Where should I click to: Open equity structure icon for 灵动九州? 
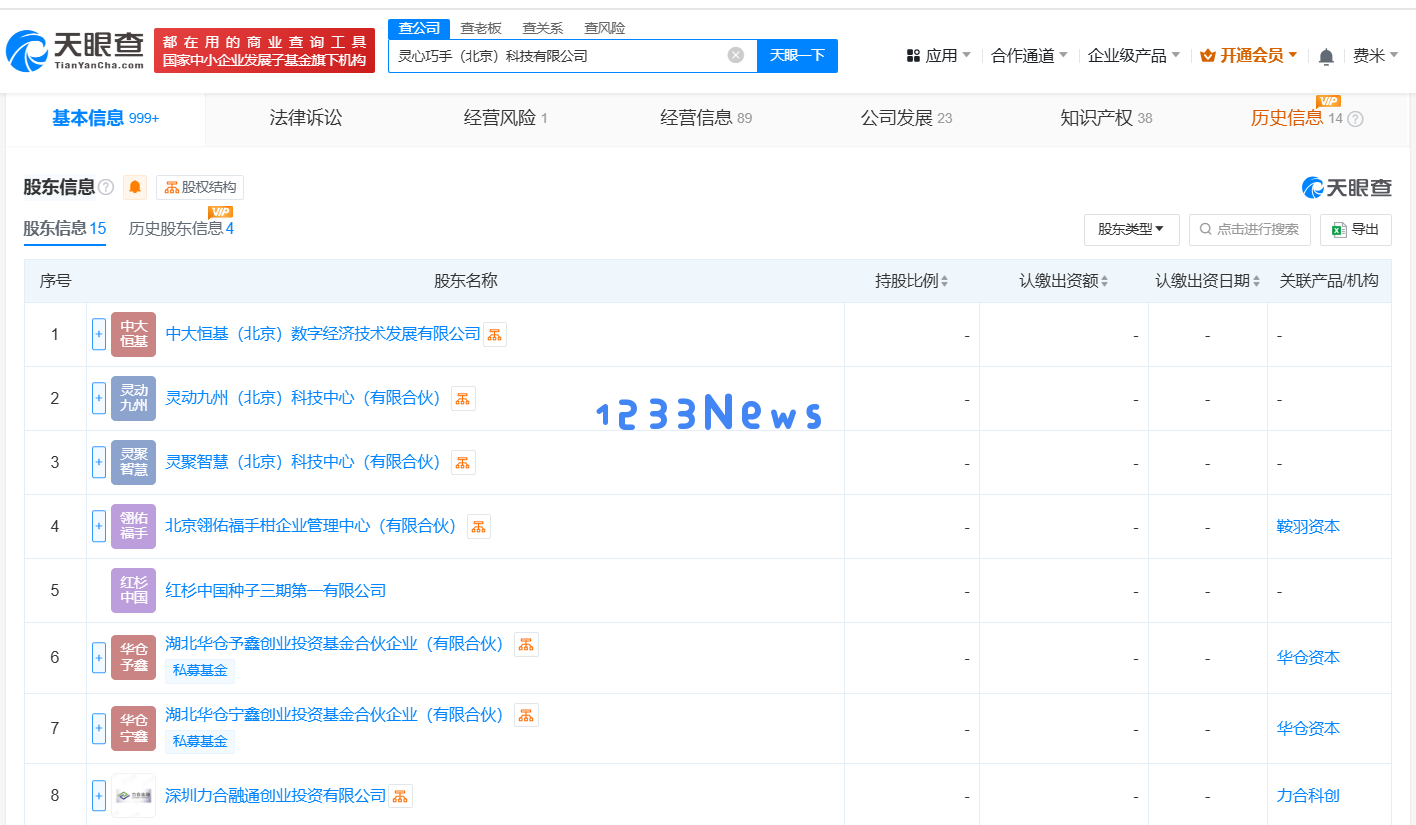click(x=463, y=399)
